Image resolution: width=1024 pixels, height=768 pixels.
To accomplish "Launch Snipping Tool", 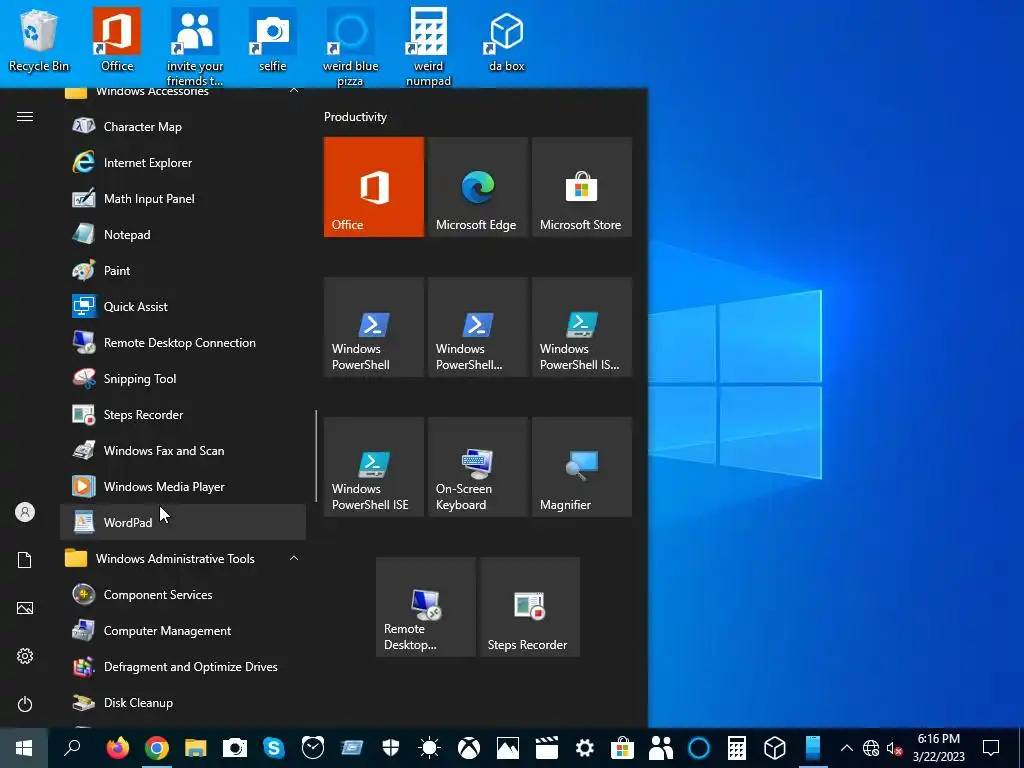I will point(183,378).
